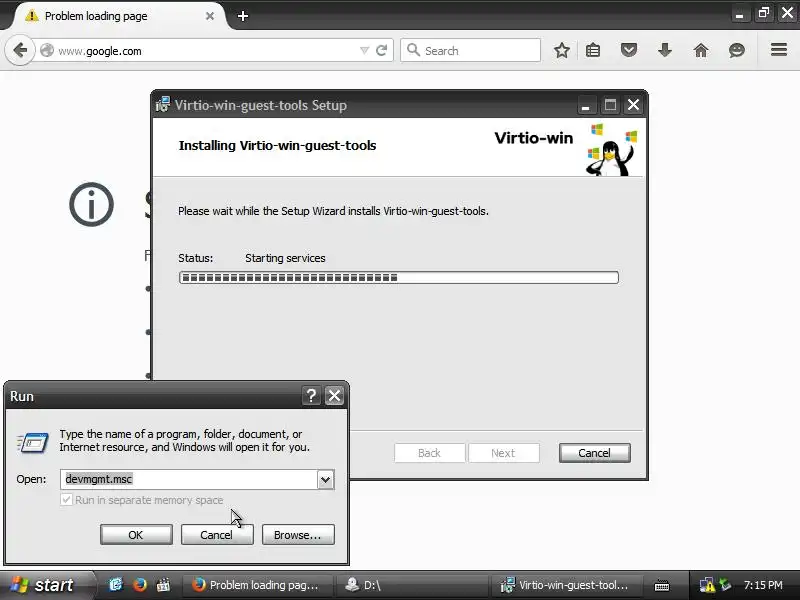
Task: Reload the page in Firefox
Action: tap(381, 51)
